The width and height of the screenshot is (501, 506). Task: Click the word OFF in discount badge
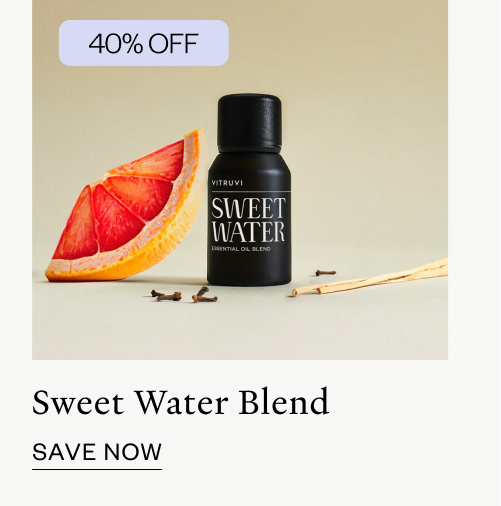173,44
